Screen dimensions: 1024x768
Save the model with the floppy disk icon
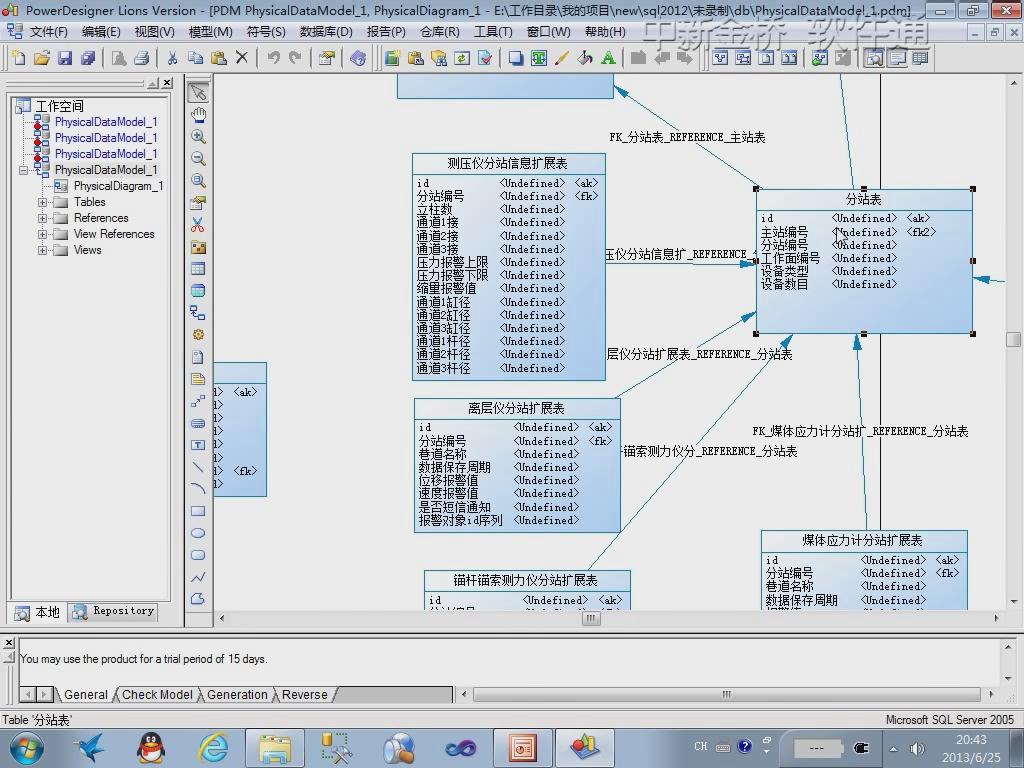pyautogui.click(x=65, y=58)
